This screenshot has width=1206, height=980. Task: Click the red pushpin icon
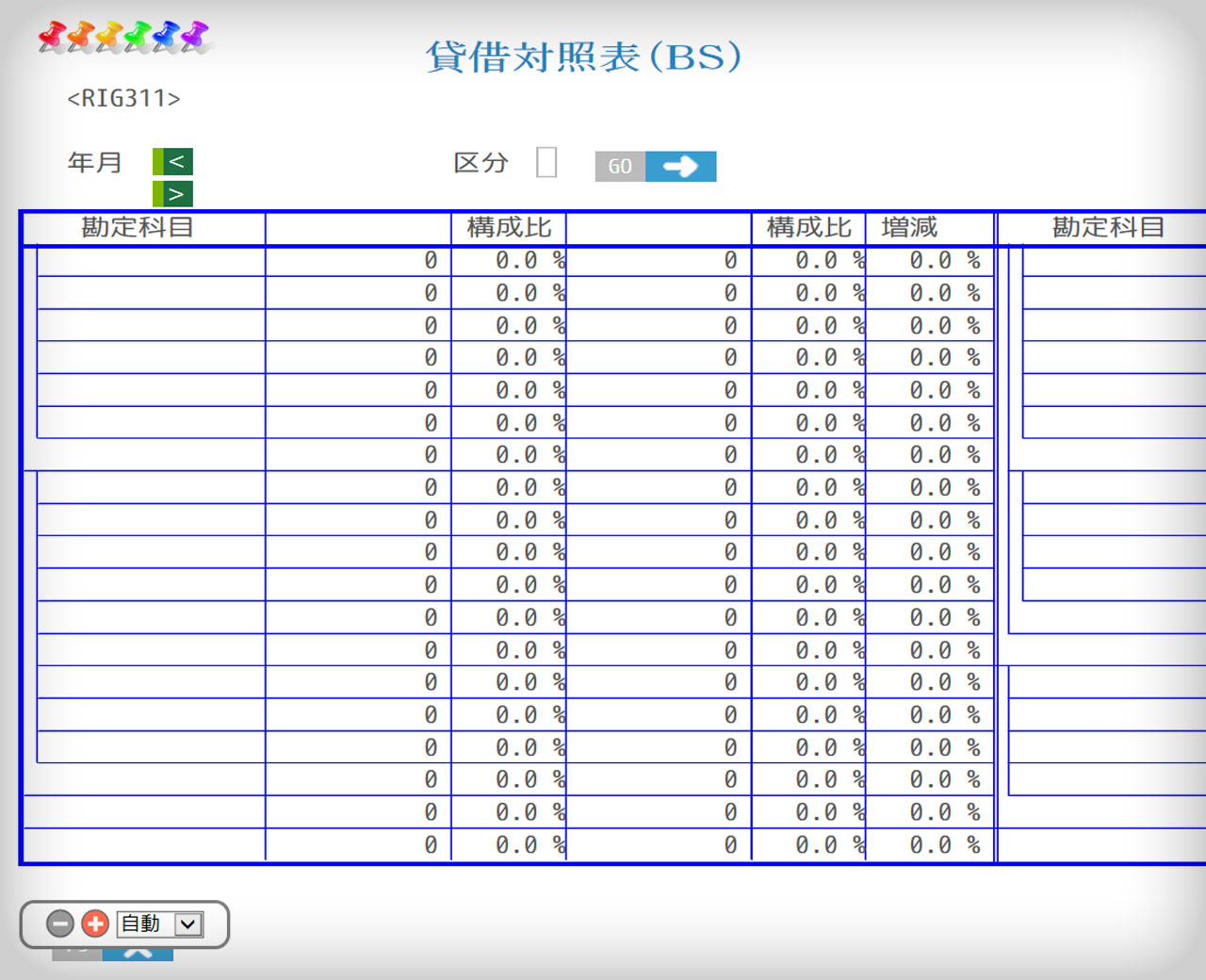point(51,37)
